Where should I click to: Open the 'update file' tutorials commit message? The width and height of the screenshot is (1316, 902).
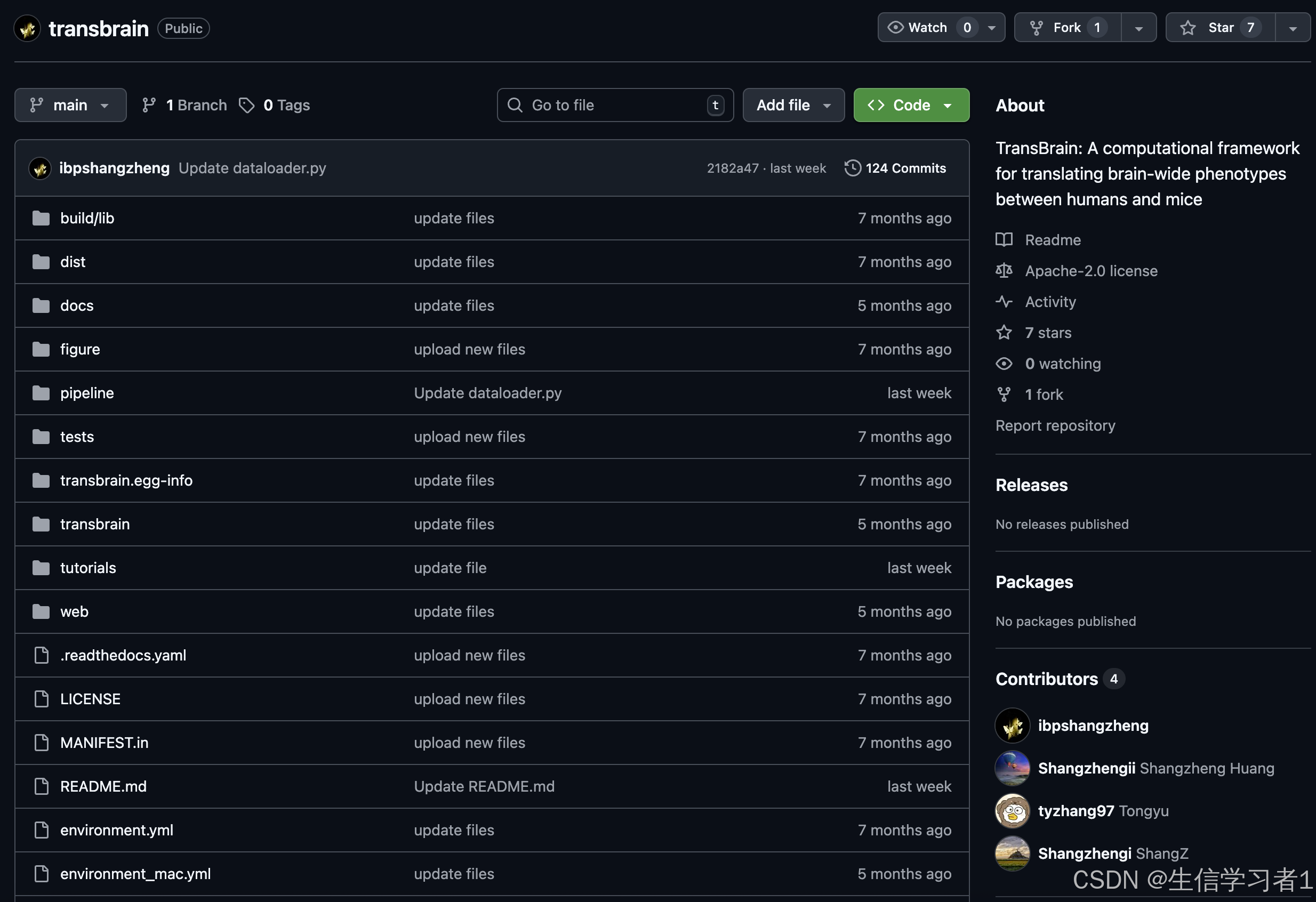coord(450,568)
